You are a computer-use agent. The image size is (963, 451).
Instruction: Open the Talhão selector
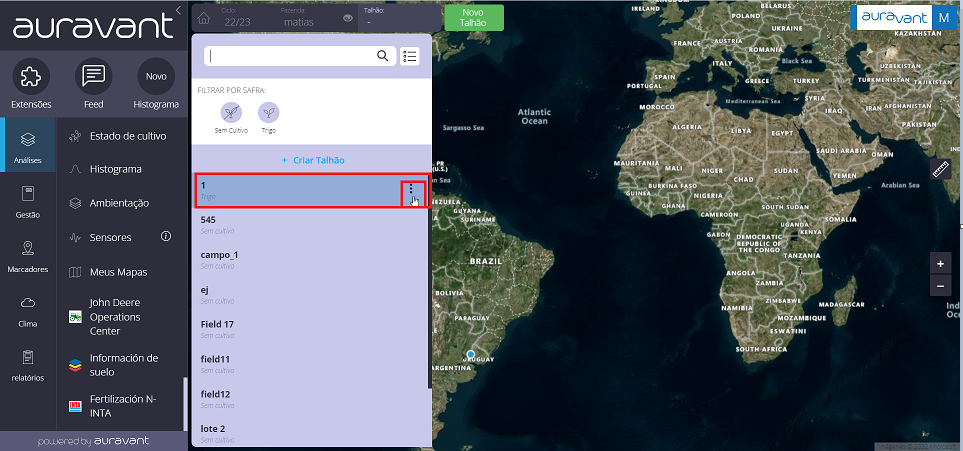(x=399, y=18)
